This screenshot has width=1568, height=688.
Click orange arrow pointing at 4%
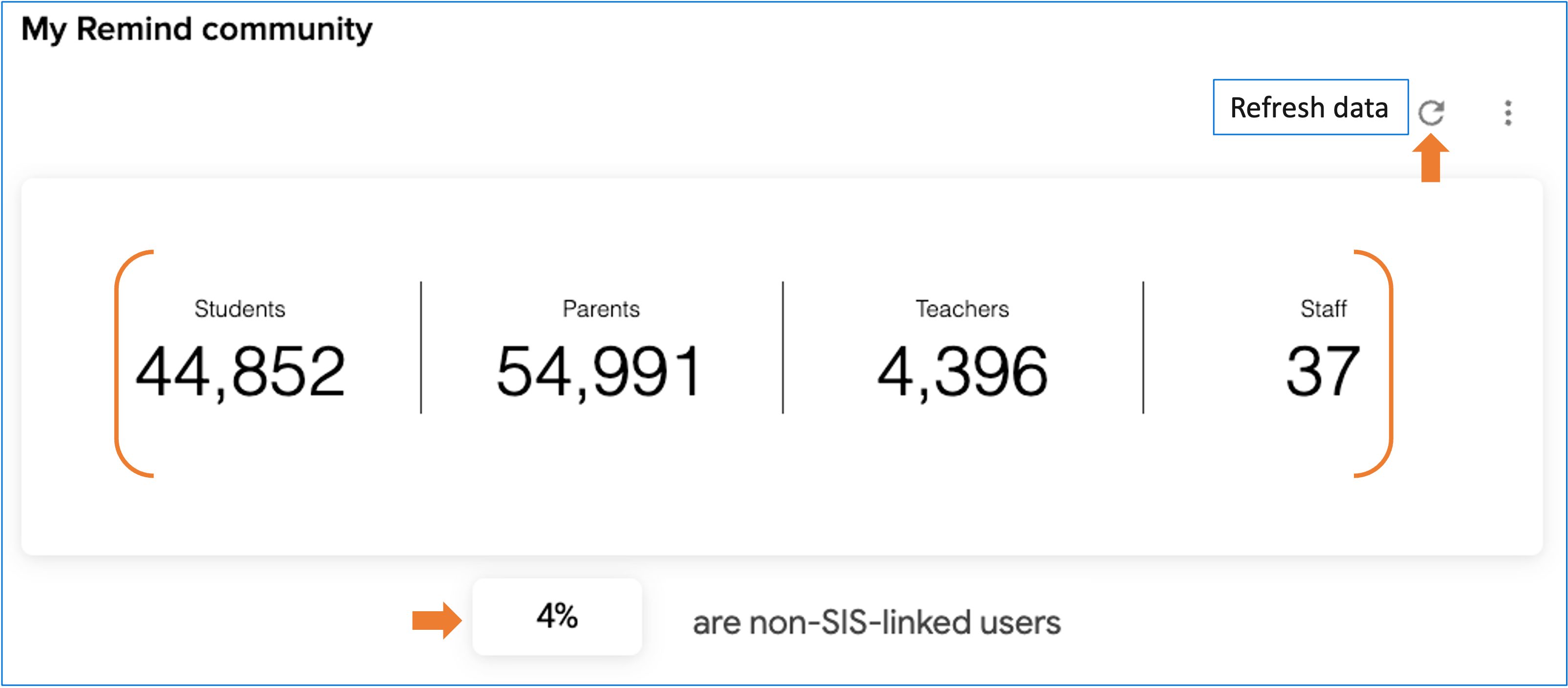437,621
